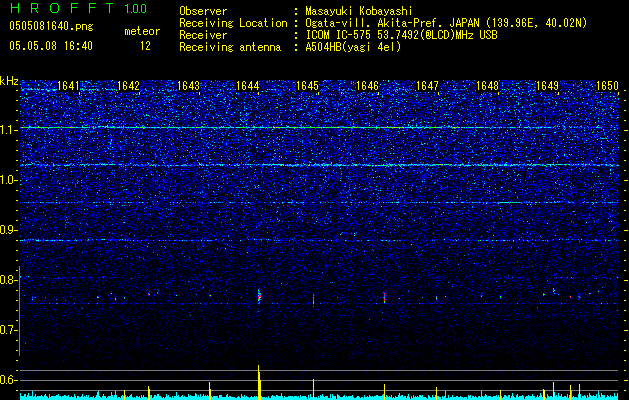Screen dimensions: 629x400
Task: Click the HROFFT title text
Action: (58, 9)
